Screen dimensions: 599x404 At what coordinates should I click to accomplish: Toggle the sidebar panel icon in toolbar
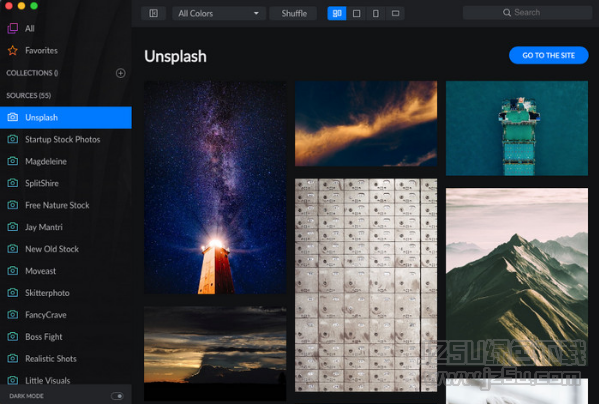pyautogui.click(x=153, y=13)
